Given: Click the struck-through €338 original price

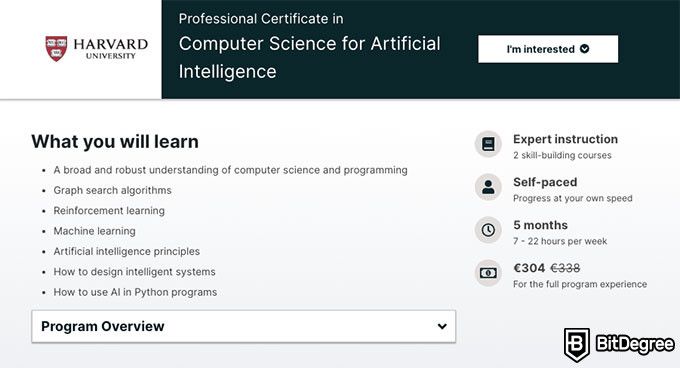Looking at the screenshot, I should [565, 268].
